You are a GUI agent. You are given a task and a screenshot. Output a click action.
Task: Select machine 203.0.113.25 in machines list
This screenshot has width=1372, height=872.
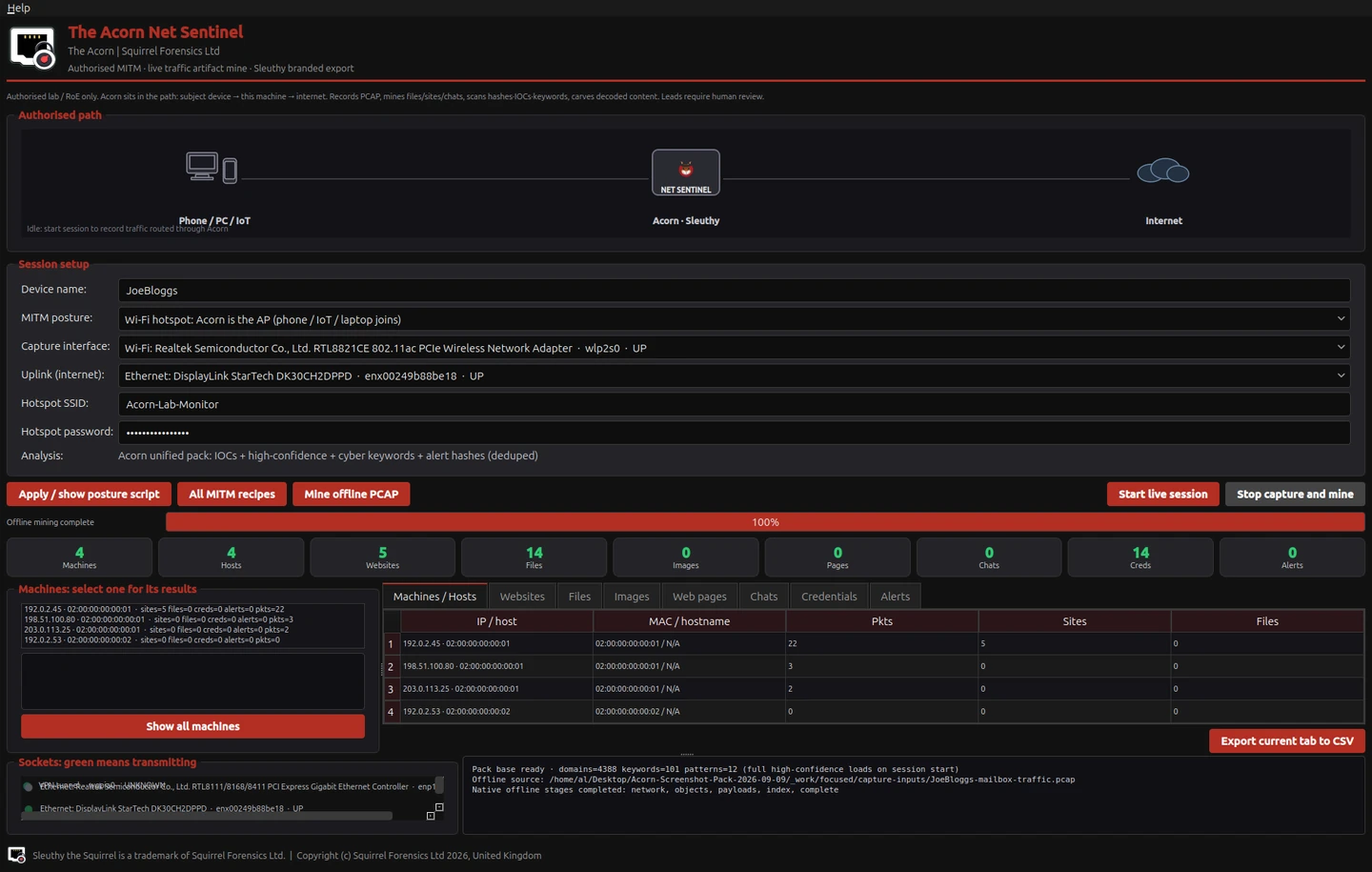click(x=192, y=630)
